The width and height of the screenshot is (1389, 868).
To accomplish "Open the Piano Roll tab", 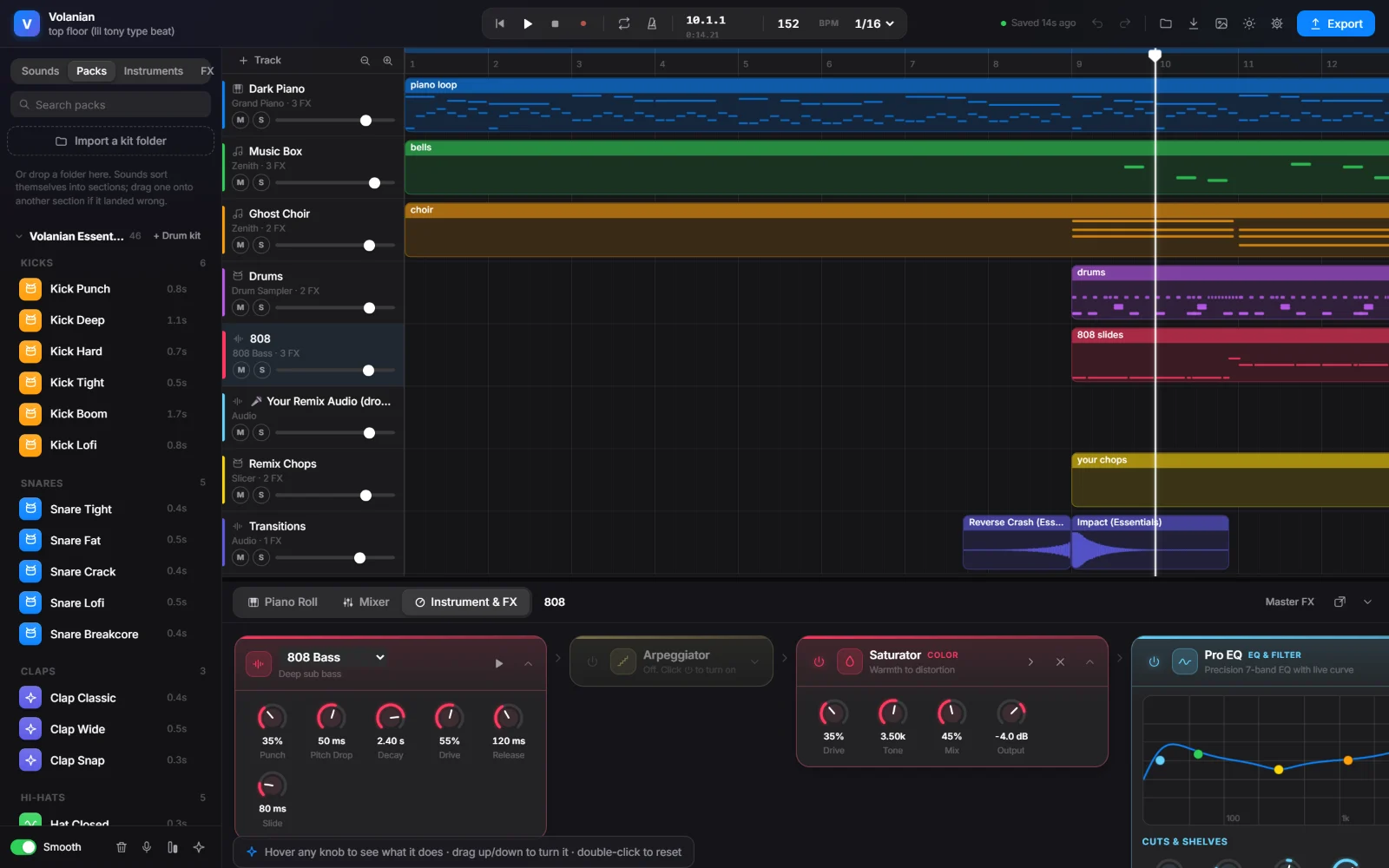I will click(x=283, y=602).
